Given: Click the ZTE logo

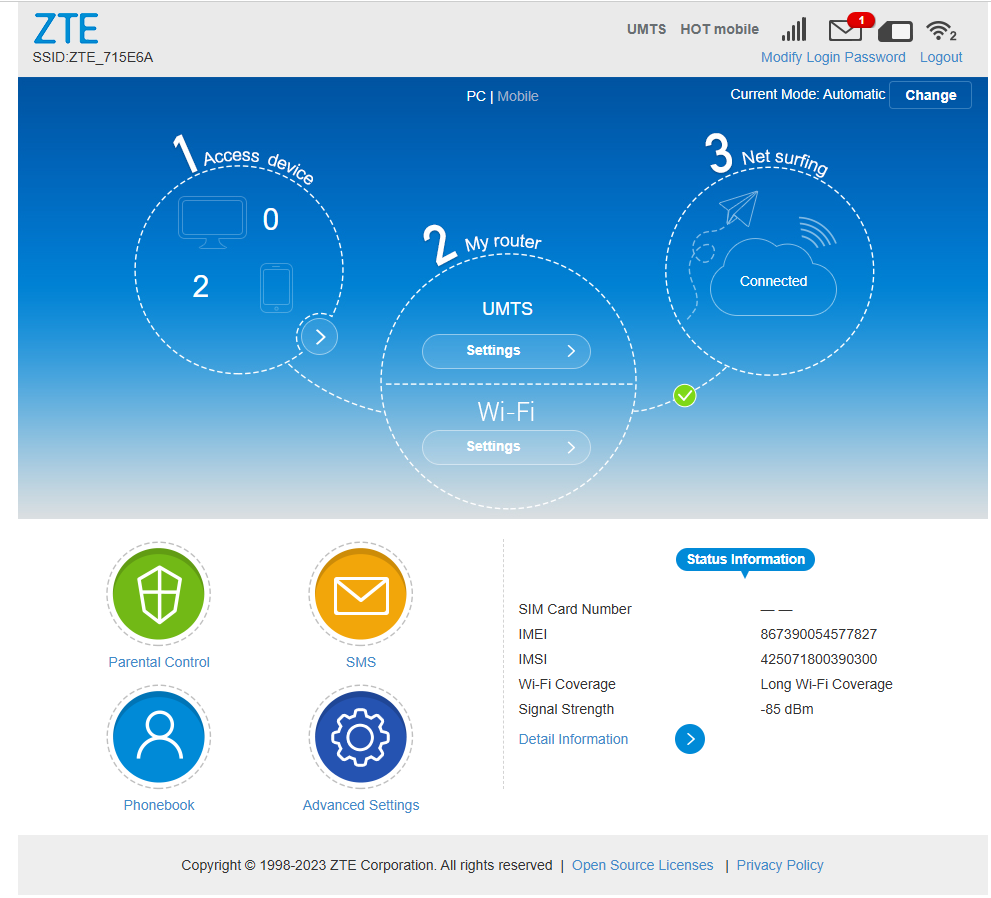Looking at the screenshot, I should click(66, 29).
